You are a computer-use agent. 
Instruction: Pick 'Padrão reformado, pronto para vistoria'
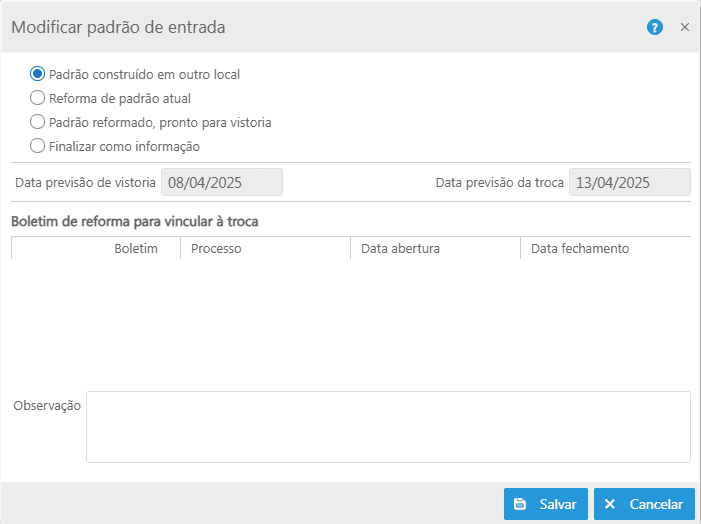pos(38,122)
